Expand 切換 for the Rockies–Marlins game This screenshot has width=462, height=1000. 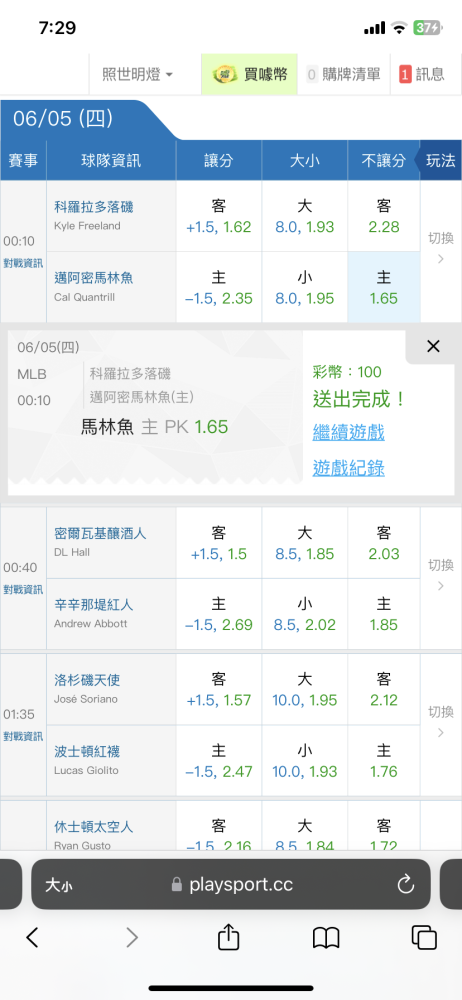(440, 247)
